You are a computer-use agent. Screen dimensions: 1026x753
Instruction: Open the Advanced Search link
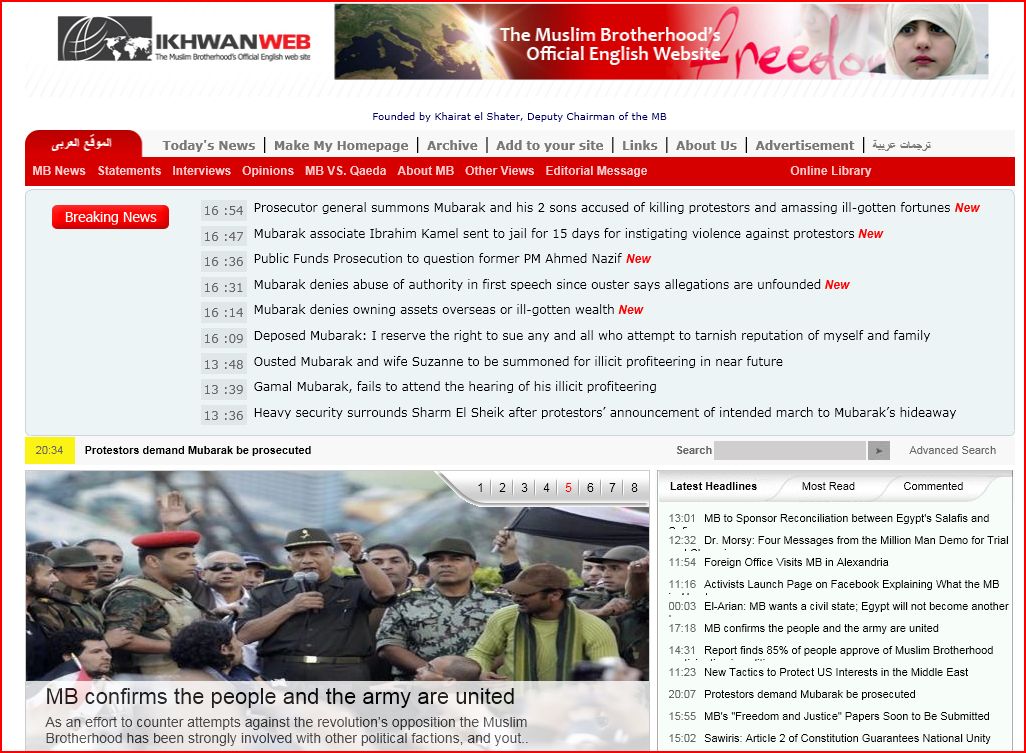[x=952, y=451]
